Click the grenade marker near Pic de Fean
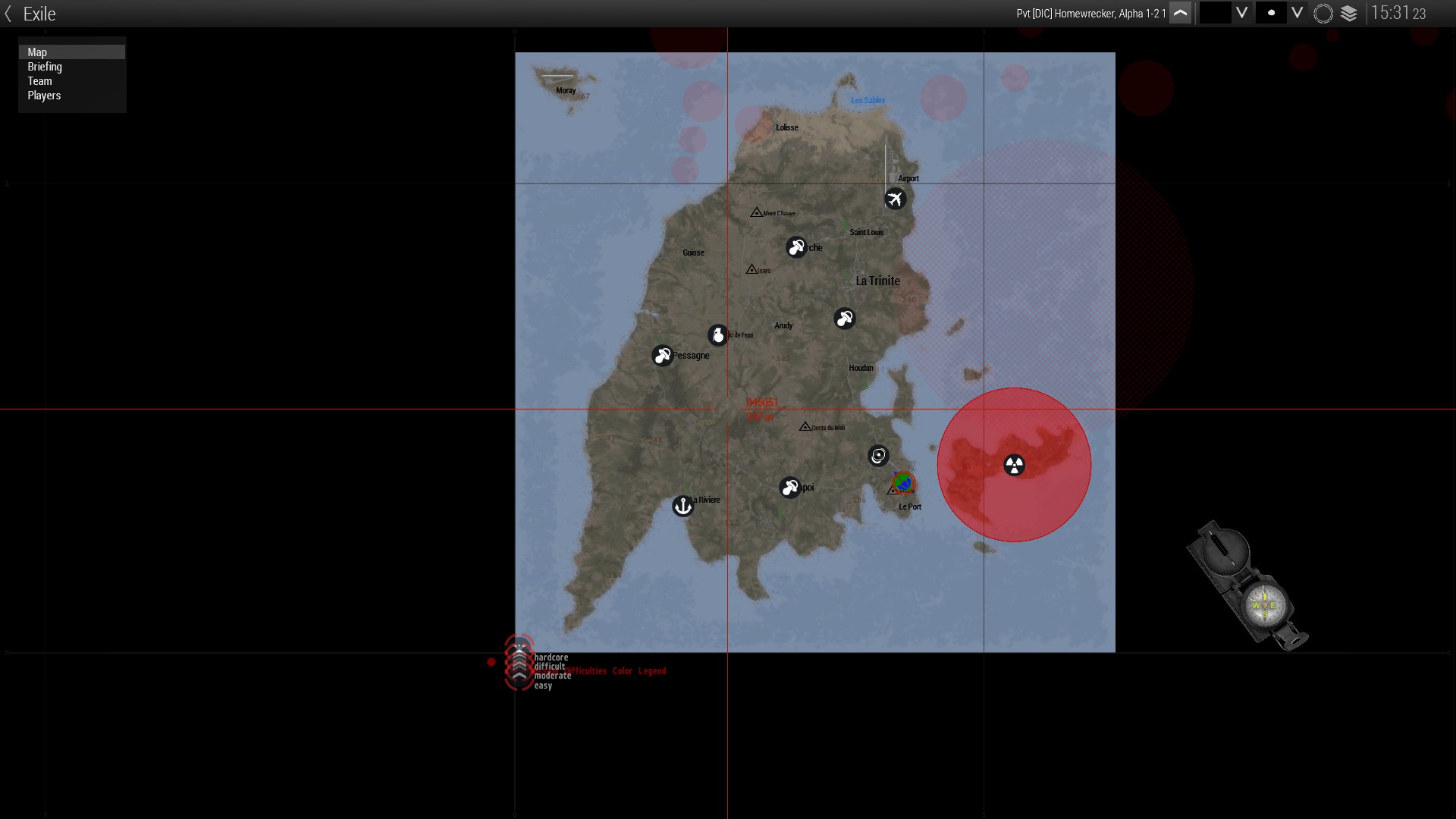The height and width of the screenshot is (819, 1456). 717,334
